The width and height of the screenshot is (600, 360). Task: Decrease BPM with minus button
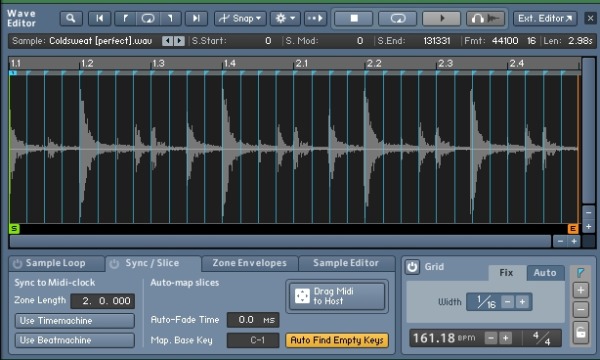(x=491, y=338)
